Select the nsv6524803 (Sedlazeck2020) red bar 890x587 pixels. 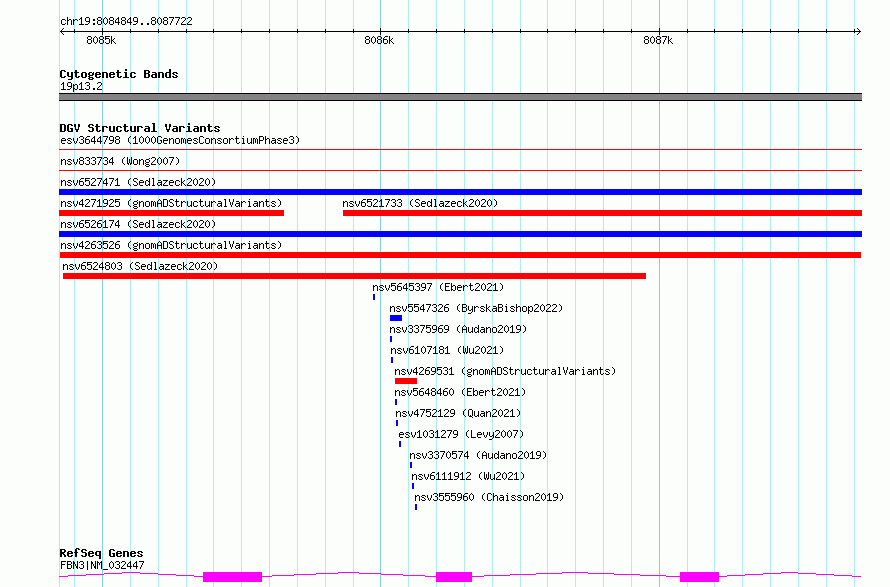coord(354,276)
